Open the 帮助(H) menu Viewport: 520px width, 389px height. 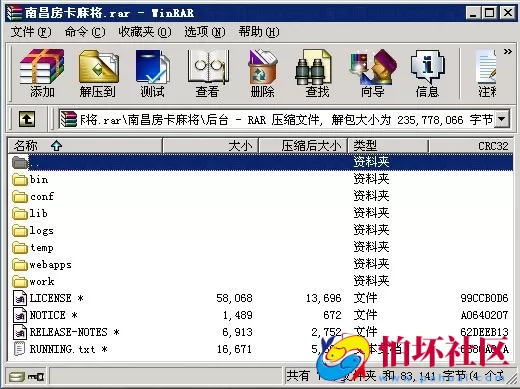point(259,32)
